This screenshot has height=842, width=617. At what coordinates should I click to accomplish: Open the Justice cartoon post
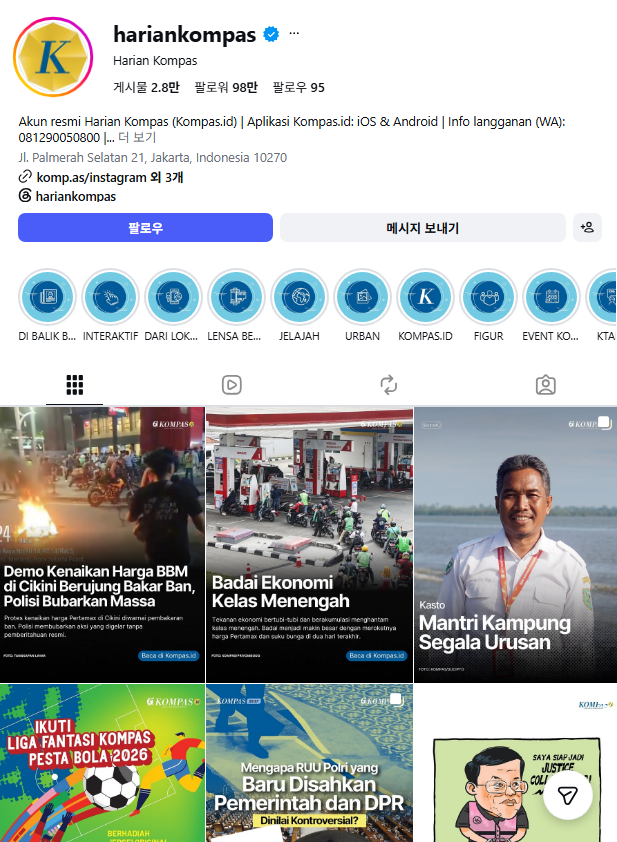516,763
